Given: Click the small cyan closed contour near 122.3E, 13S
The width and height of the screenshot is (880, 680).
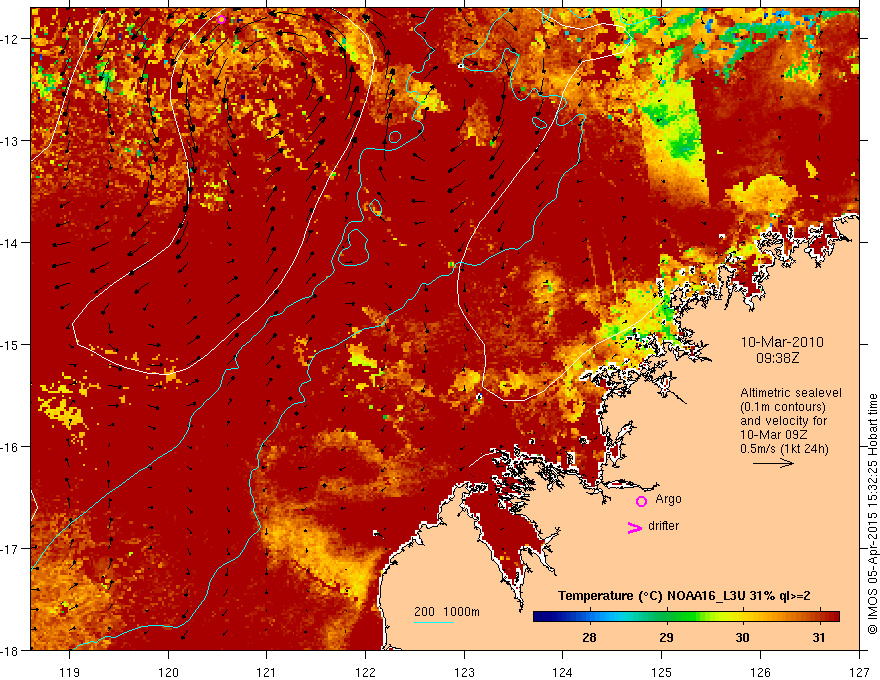Looking at the screenshot, I should tap(395, 137).
